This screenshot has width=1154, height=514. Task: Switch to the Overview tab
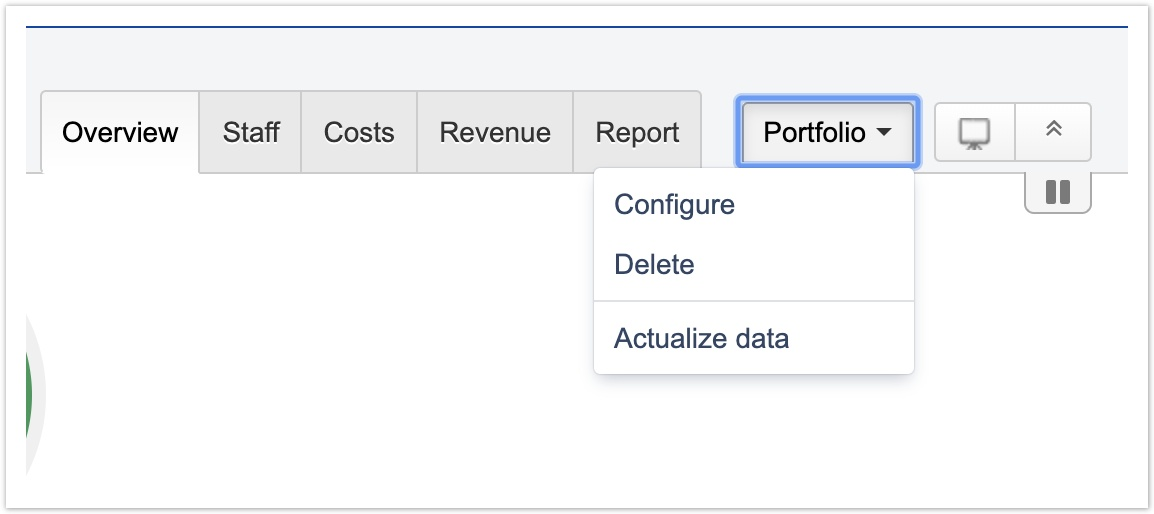pos(120,133)
